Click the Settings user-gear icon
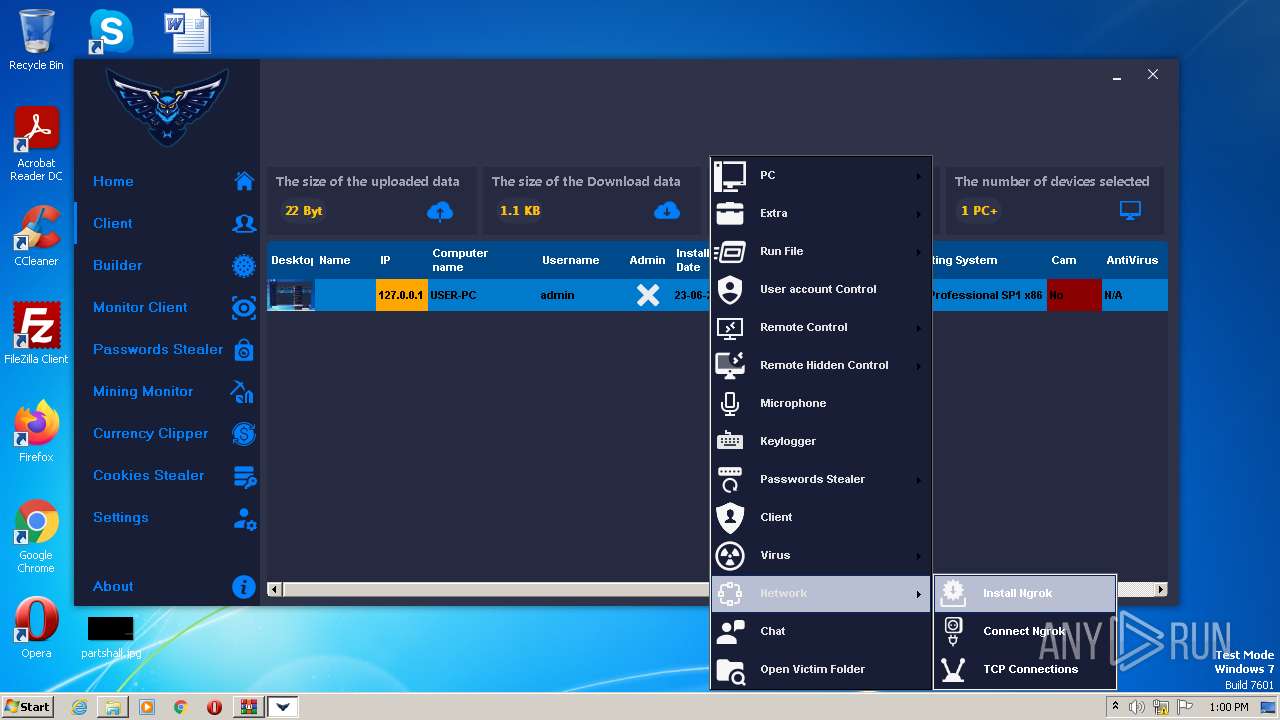This screenshot has height=720, width=1280. [x=244, y=518]
